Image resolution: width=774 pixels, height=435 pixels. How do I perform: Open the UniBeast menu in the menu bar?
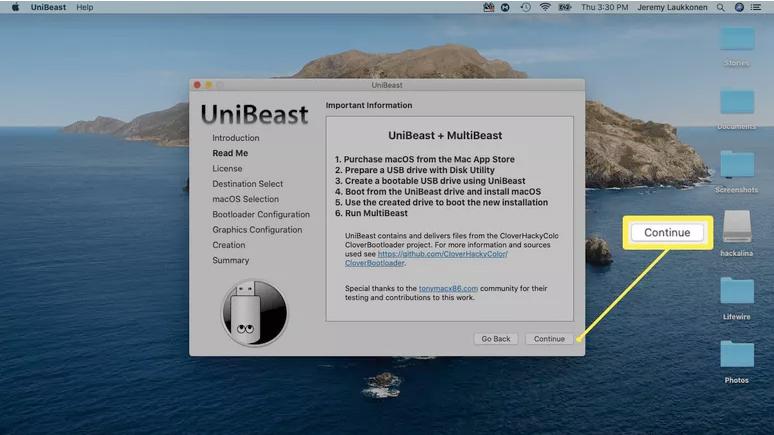pos(48,7)
